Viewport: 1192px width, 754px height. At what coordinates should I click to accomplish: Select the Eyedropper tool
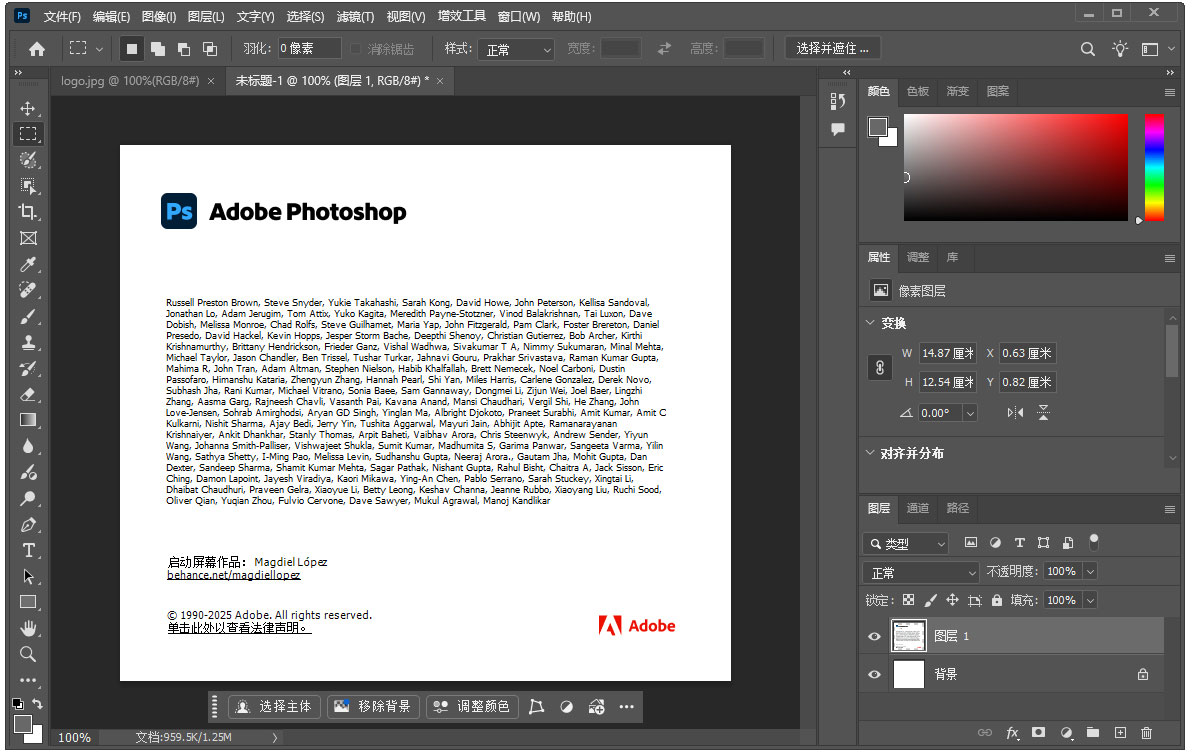click(29, 264)
